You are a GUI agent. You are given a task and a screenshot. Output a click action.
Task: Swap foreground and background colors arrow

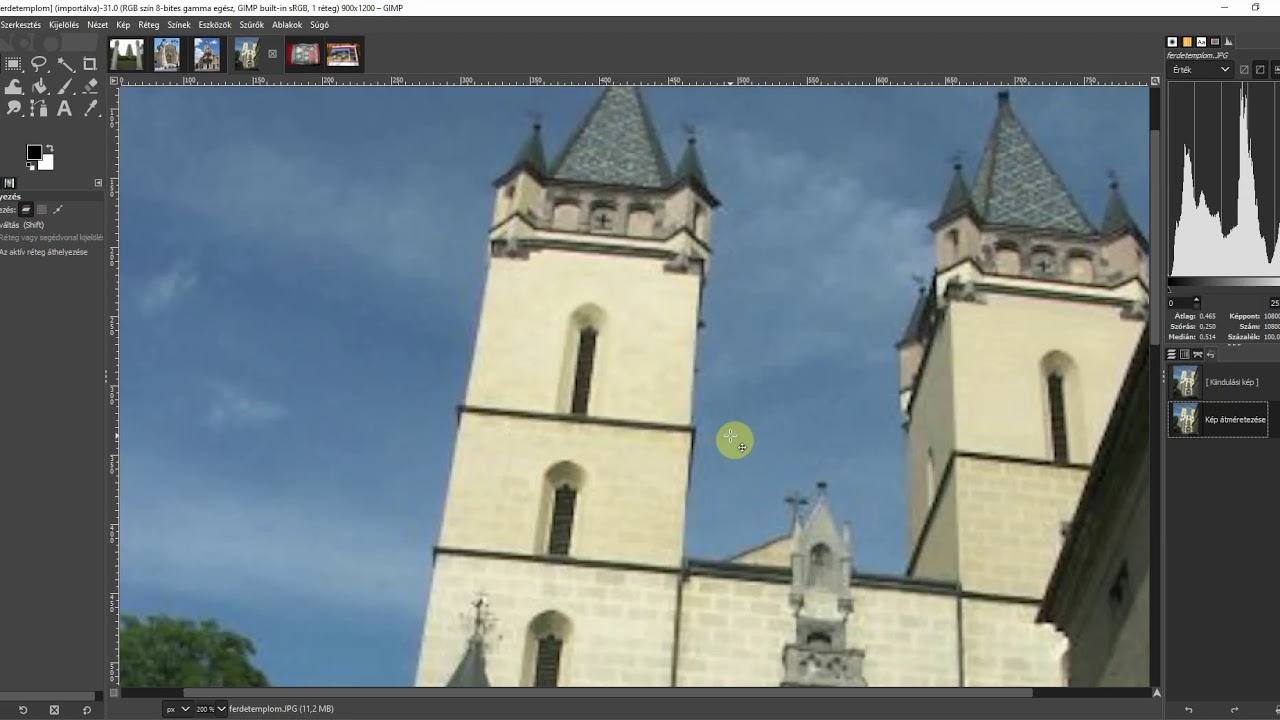tap(50, 149)
